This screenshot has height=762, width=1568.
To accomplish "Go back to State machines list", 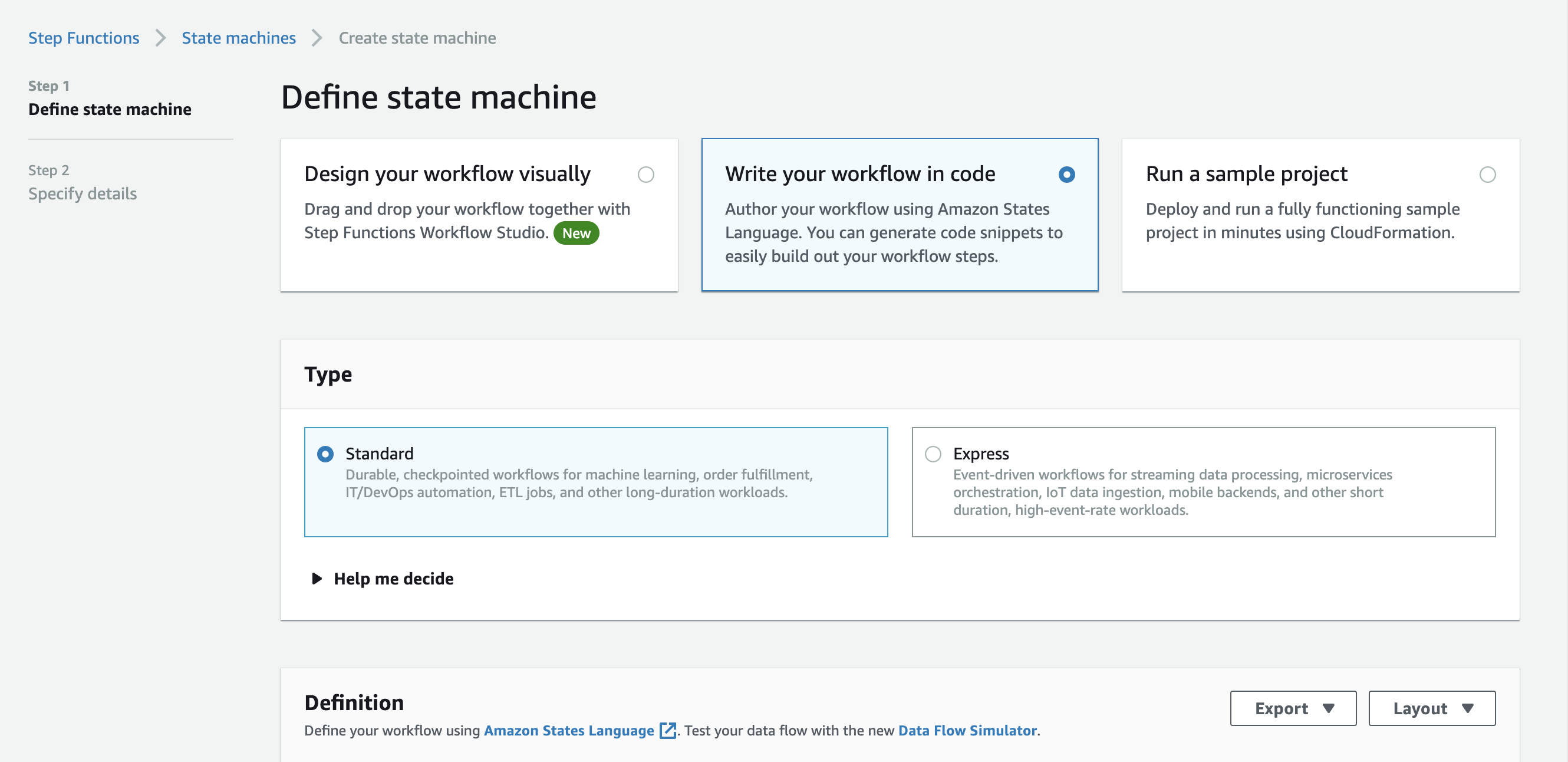I will point(238,38).
